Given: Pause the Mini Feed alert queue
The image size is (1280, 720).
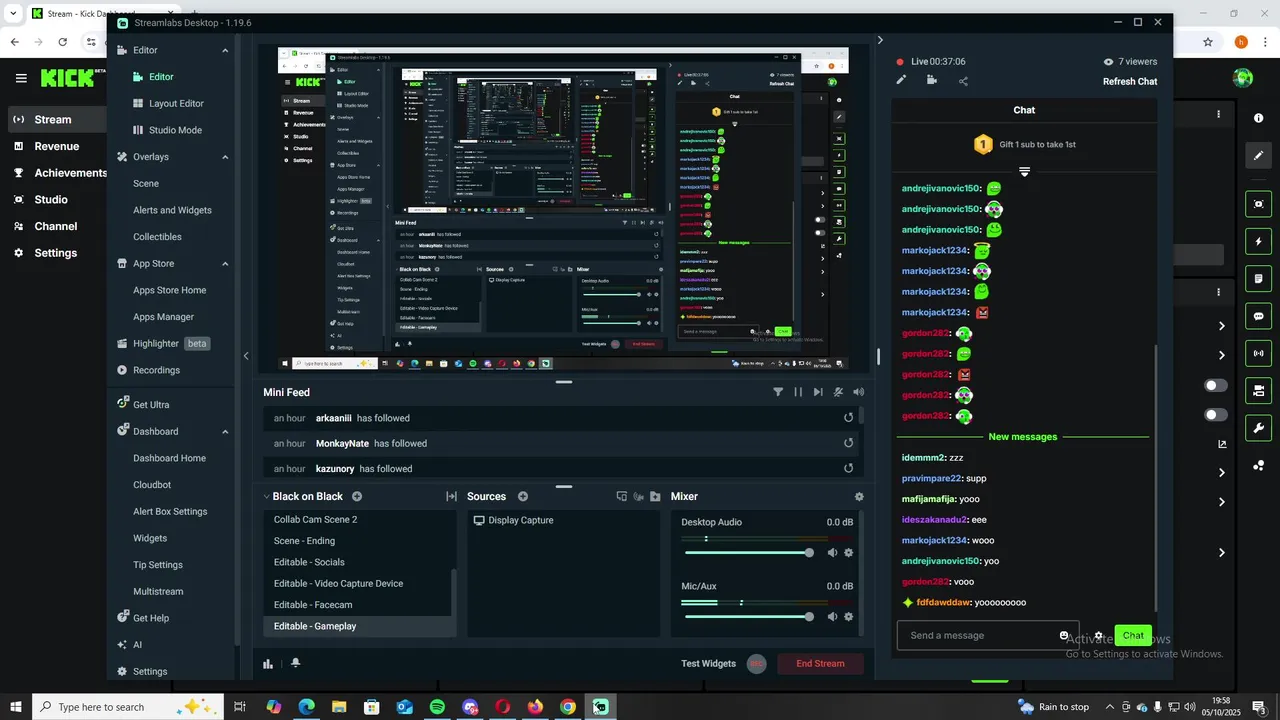Looking at the screenshot, I should pyautogui.click(x=798, y=392).
